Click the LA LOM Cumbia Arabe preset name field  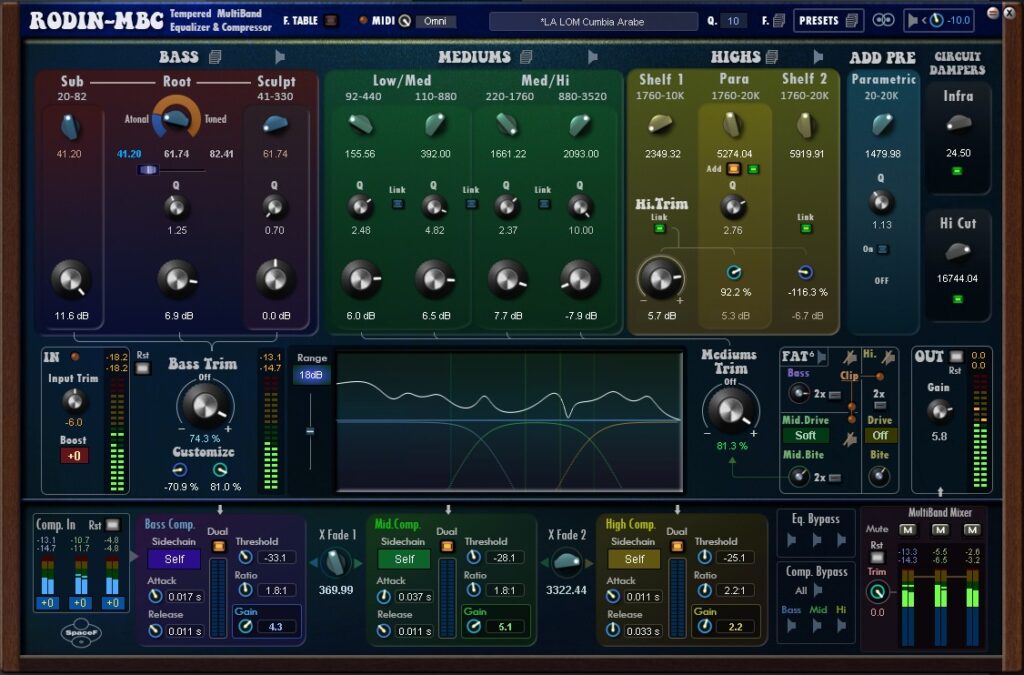pyautogui.click(x=590, y=19)
